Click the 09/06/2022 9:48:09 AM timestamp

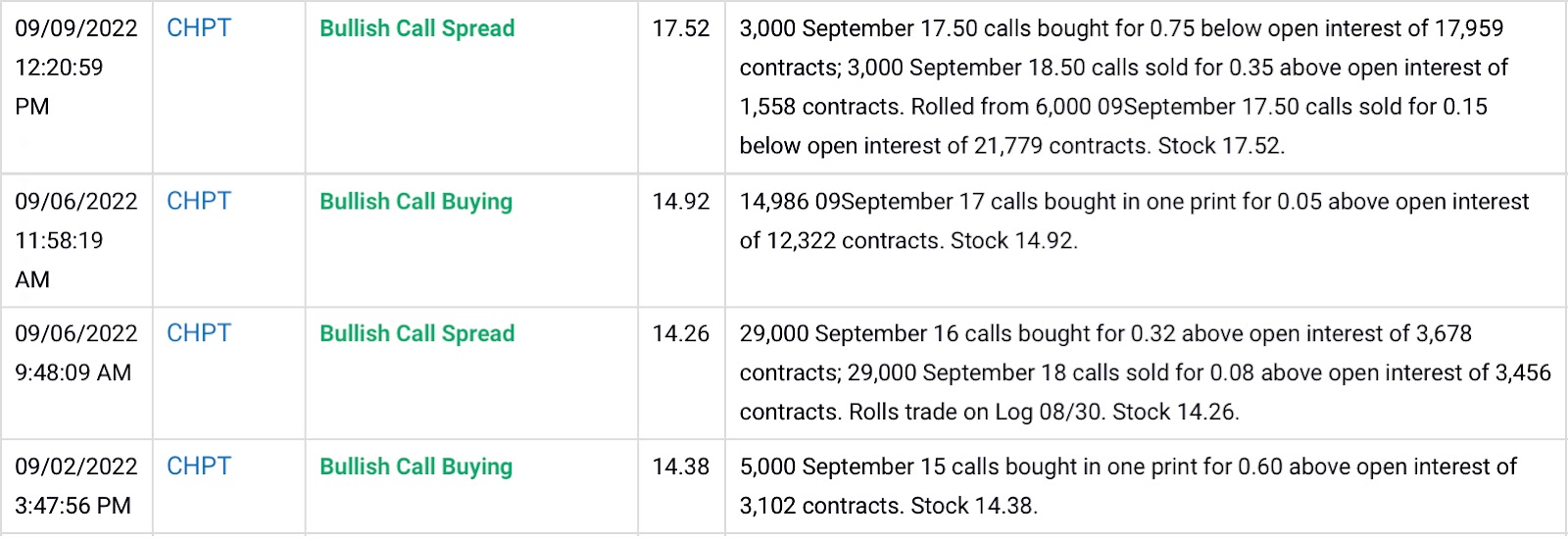click(75, 353)
